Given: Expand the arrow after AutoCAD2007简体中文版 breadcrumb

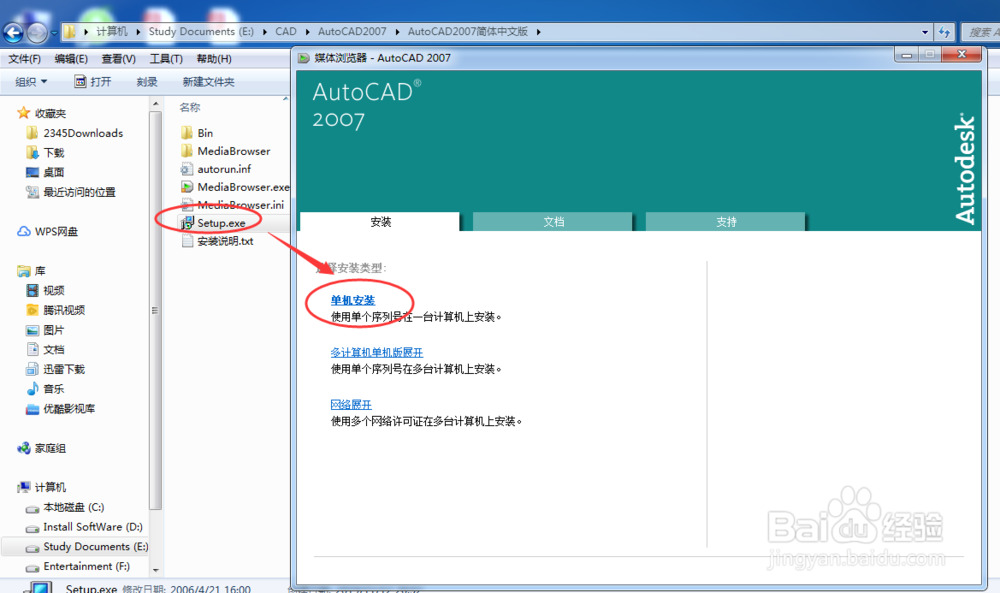Looking at the screenshot, I should tap(539, 32).
